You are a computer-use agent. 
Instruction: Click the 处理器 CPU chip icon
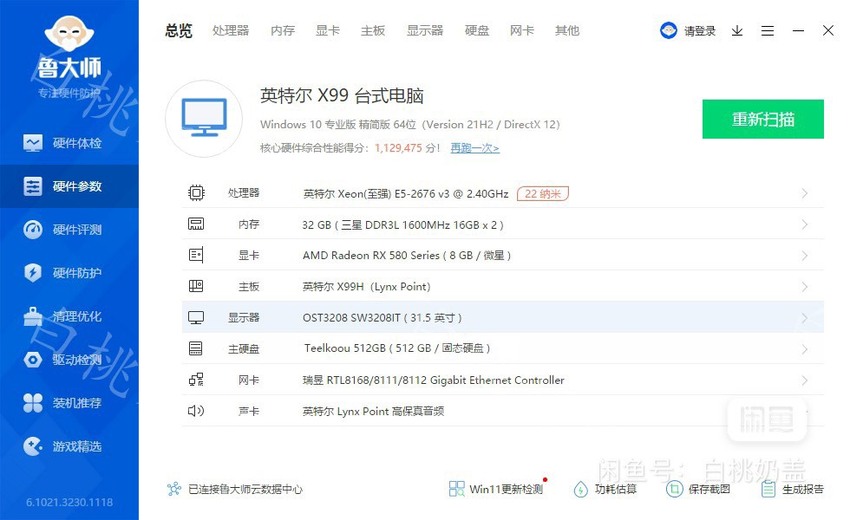click(x=196, y=193)
